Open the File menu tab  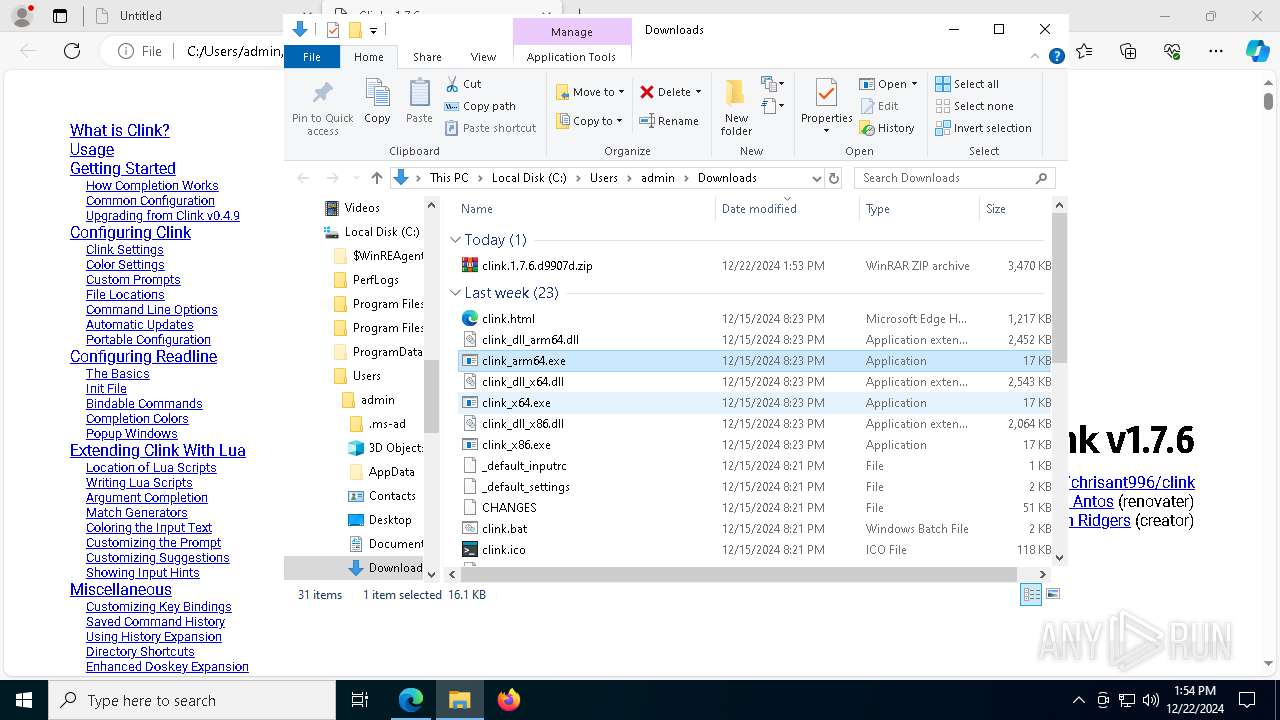[x=312, y=57]
